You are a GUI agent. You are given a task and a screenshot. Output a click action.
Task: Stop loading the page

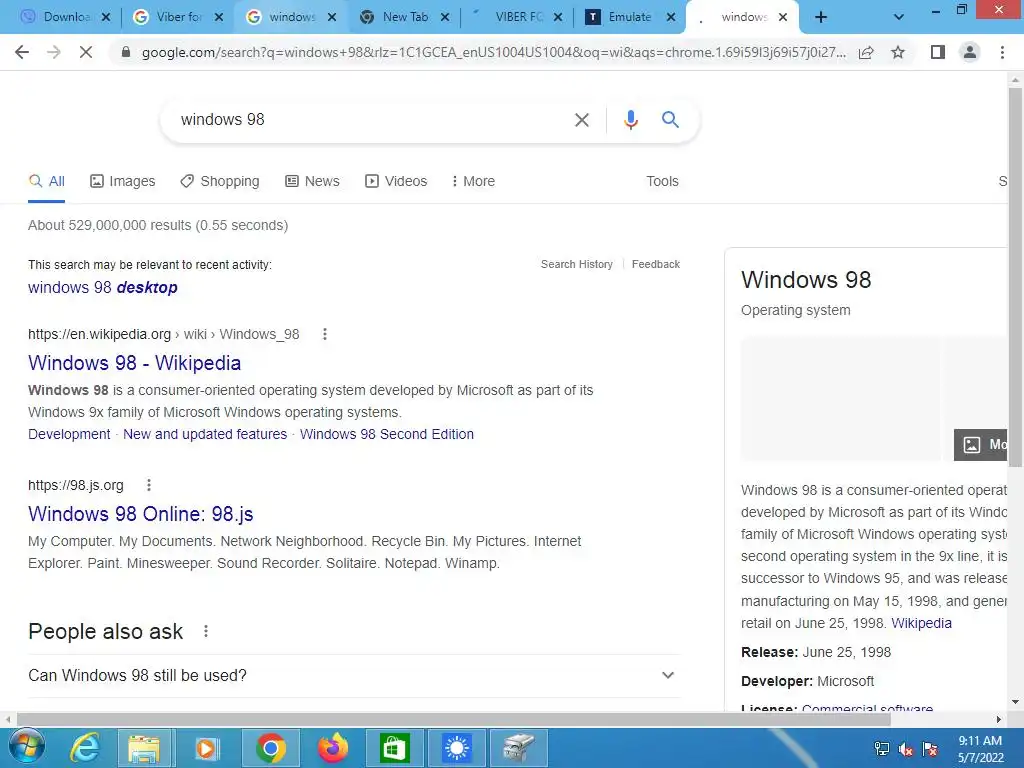(x=86, y=52)
